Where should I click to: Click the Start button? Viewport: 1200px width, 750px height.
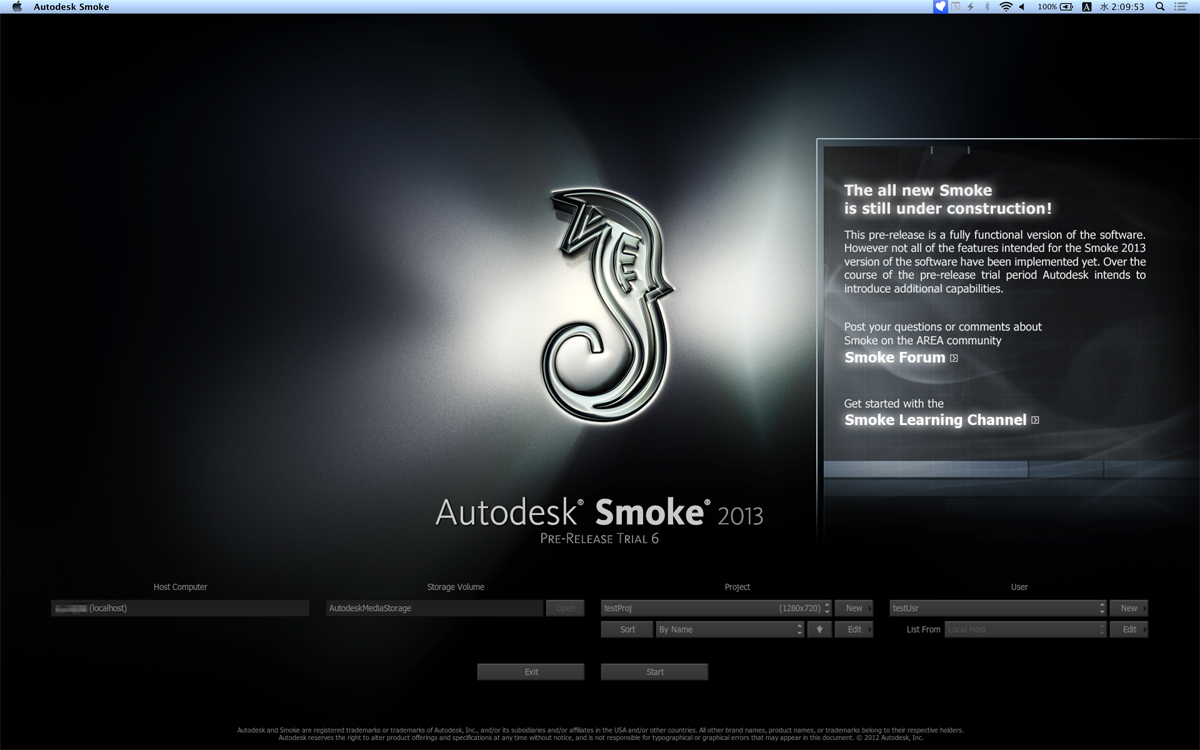tap(654, 671)
